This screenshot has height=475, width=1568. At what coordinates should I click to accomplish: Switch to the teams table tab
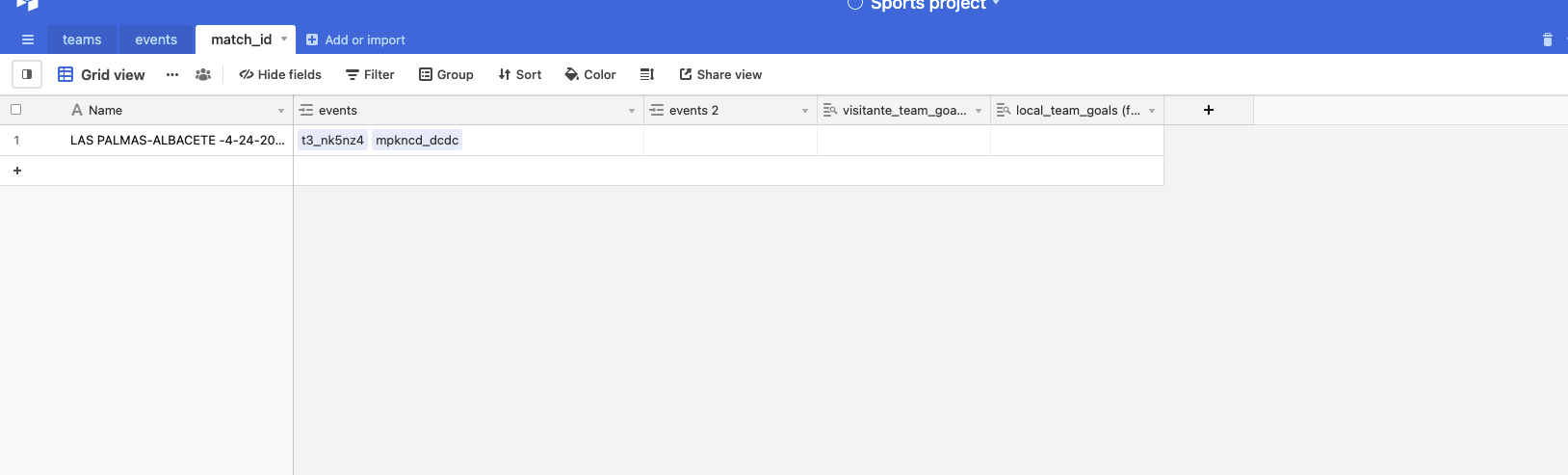82,40
